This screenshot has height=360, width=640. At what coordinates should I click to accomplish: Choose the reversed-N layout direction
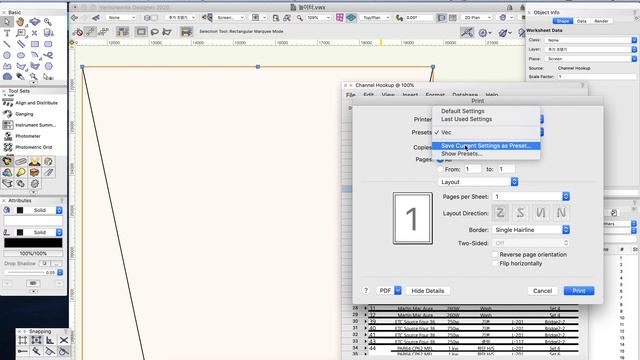541,213
